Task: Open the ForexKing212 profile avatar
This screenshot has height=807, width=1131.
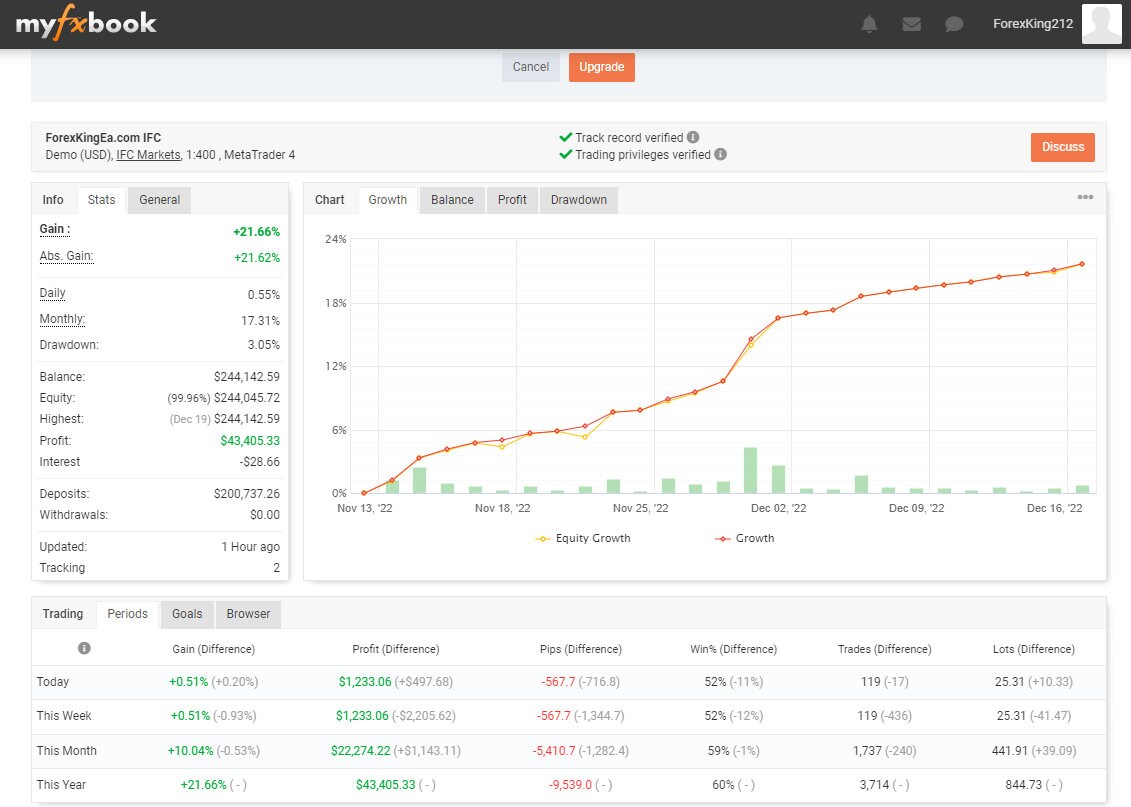Action: (x=1101, y=23)
